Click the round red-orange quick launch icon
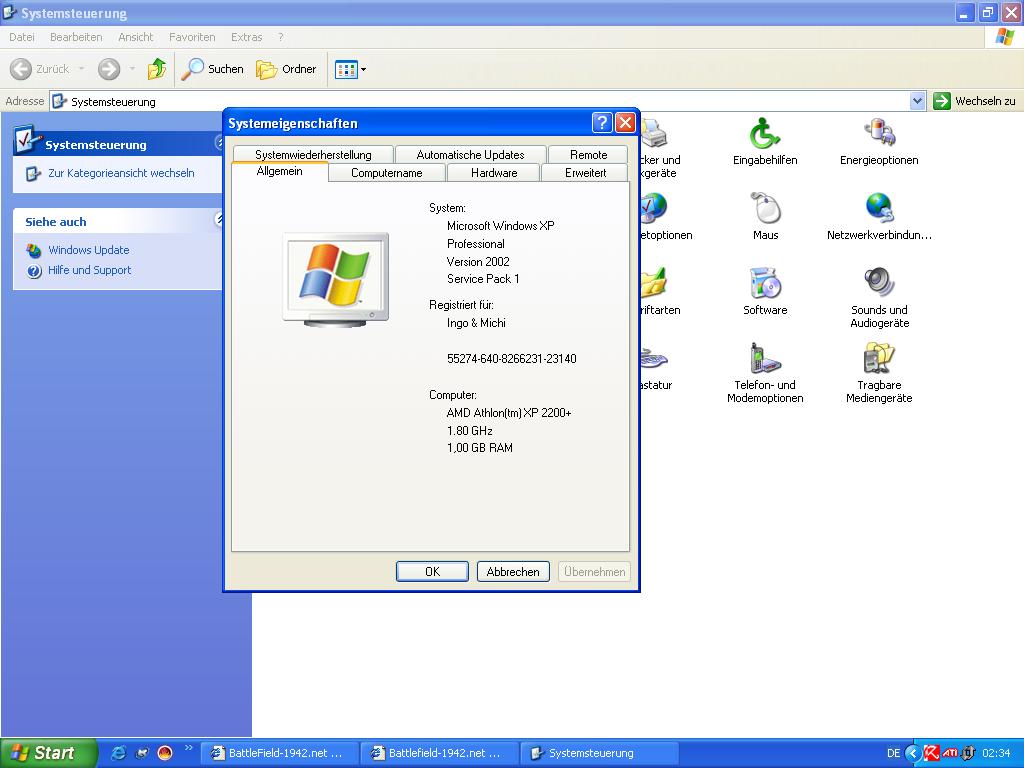Image resolution: width=1024 pixels, height=768 pixels. 165,753
